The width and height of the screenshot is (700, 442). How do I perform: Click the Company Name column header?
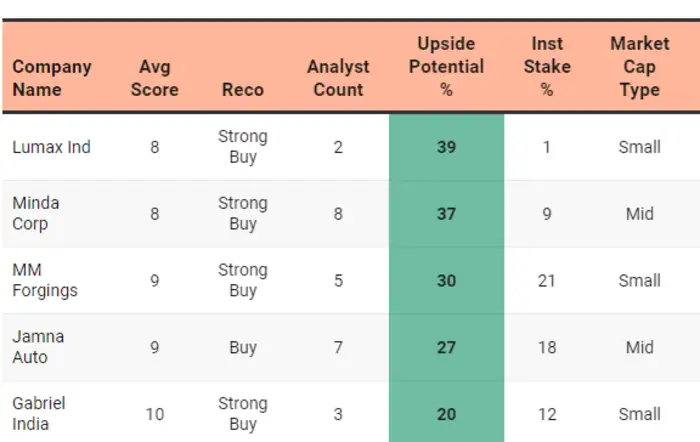52,78
